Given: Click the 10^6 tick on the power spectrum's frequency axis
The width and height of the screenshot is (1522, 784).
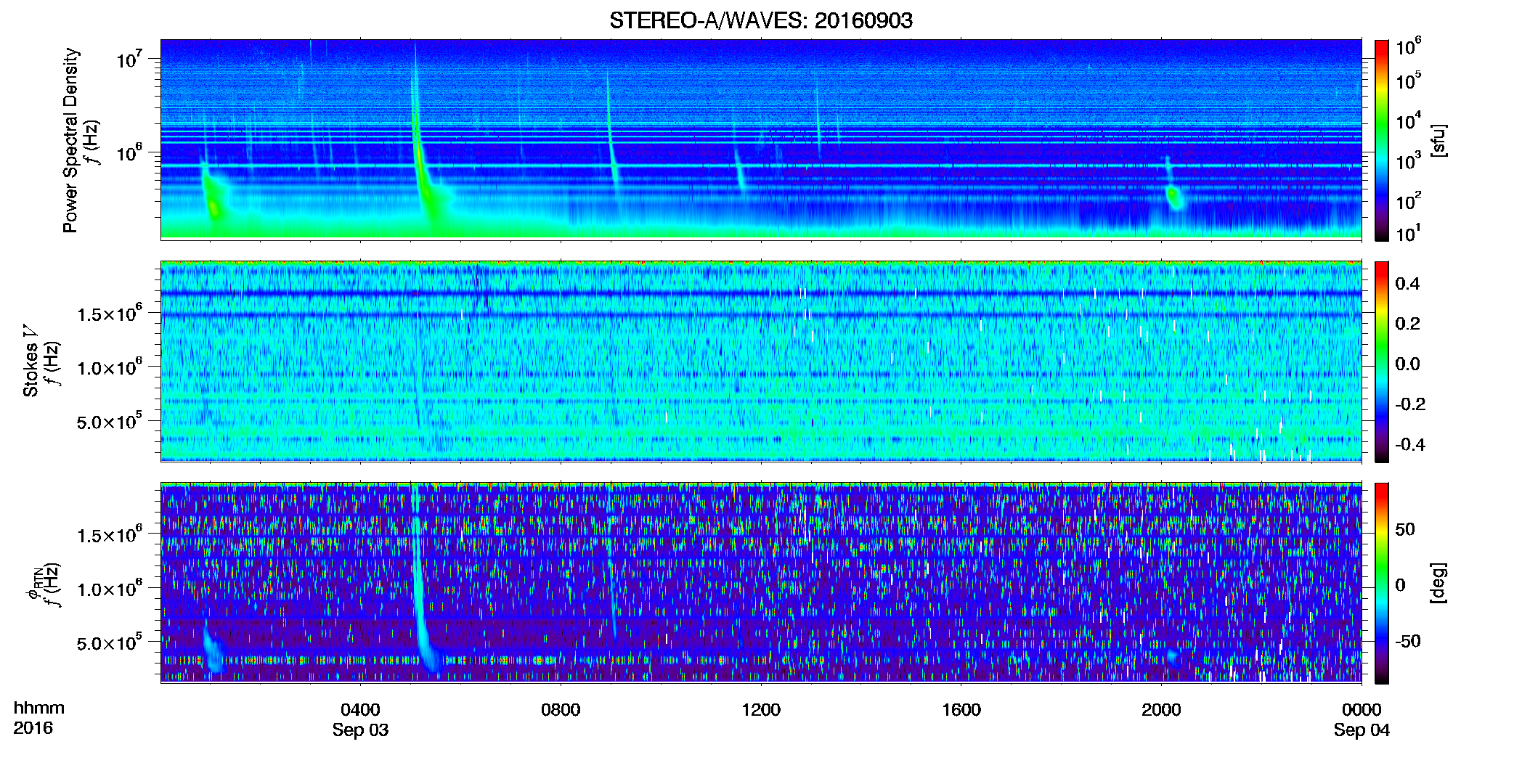Looking at the screenshot, I should click(x=129, y=152).
